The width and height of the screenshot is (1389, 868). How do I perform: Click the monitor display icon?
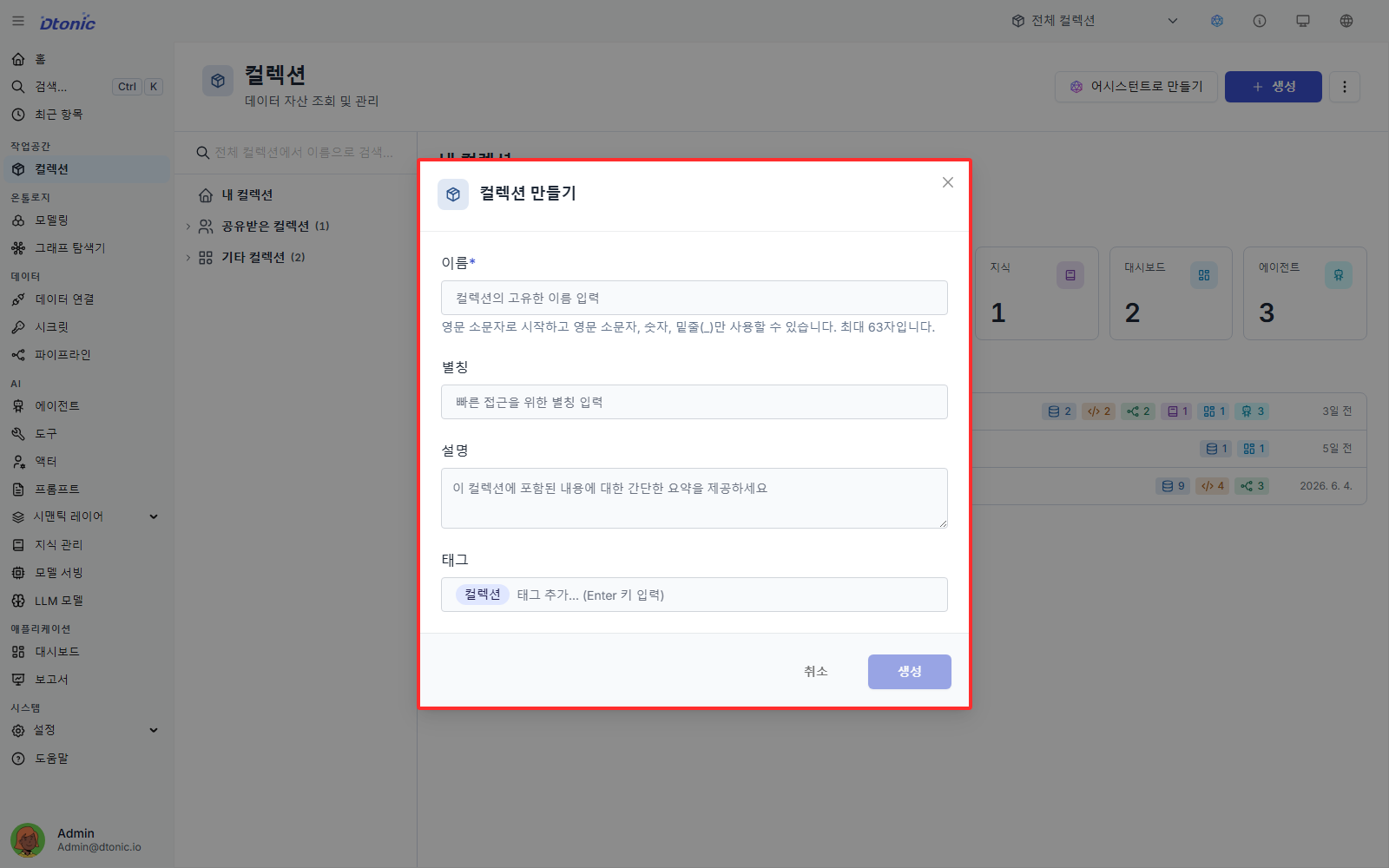click(1303, 21)
